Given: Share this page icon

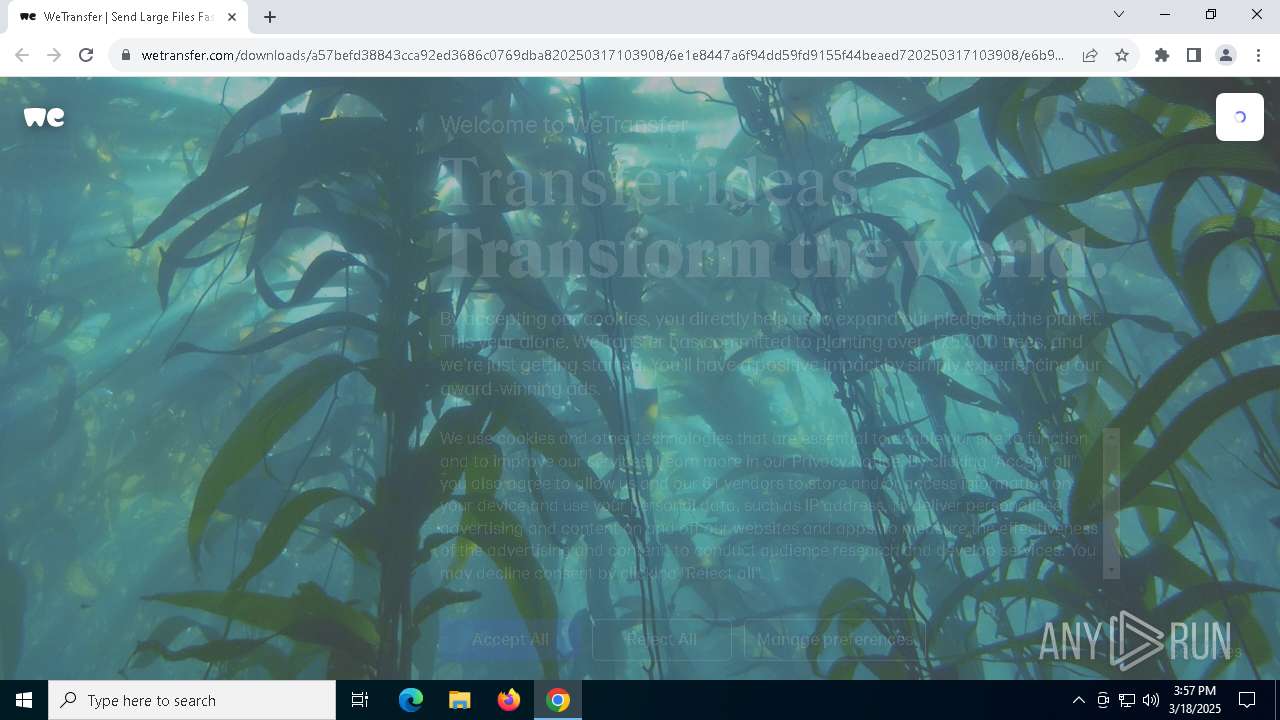Looking at the screenshot, I should tap(1090, 55).
